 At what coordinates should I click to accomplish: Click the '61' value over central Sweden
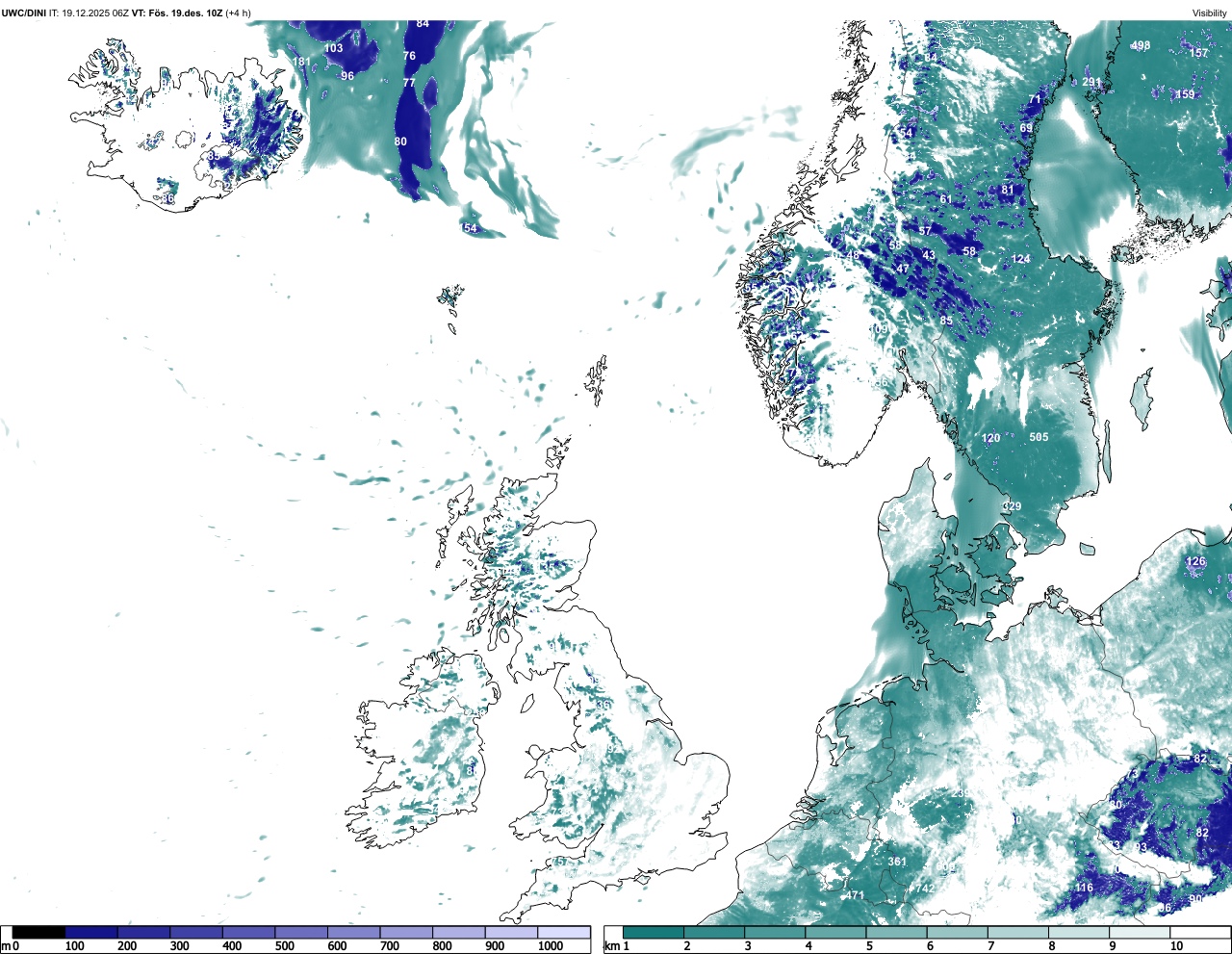[946, 199]
